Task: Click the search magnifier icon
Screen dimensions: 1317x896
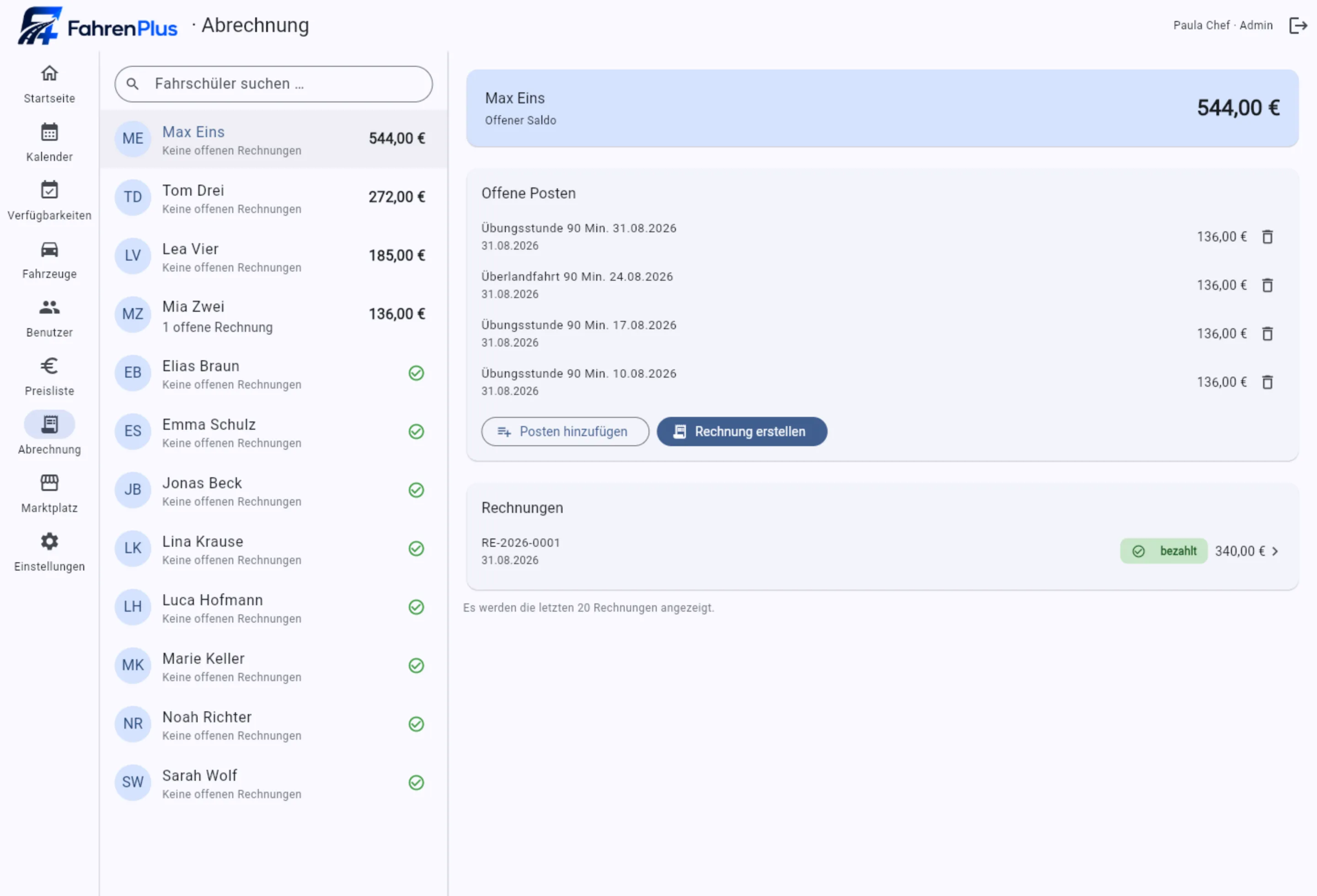Action: pos(133,84)
